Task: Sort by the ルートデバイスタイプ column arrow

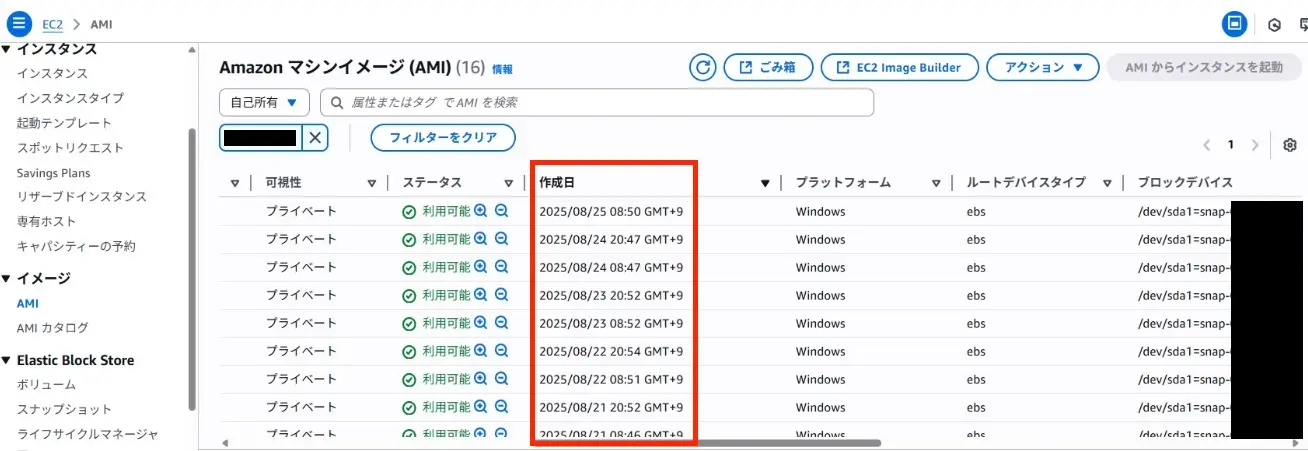Action: pyautogui.click(x=1108, y=183)
